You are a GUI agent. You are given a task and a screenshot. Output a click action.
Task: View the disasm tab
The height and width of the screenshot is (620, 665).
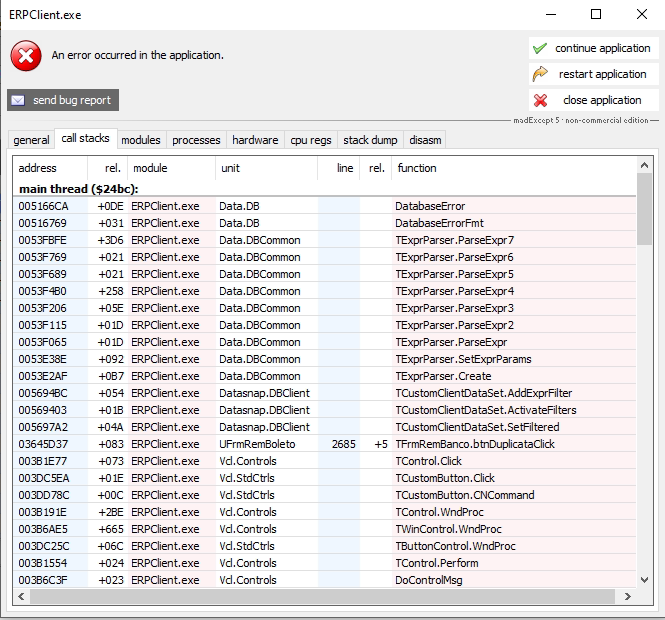coord(425,140)
